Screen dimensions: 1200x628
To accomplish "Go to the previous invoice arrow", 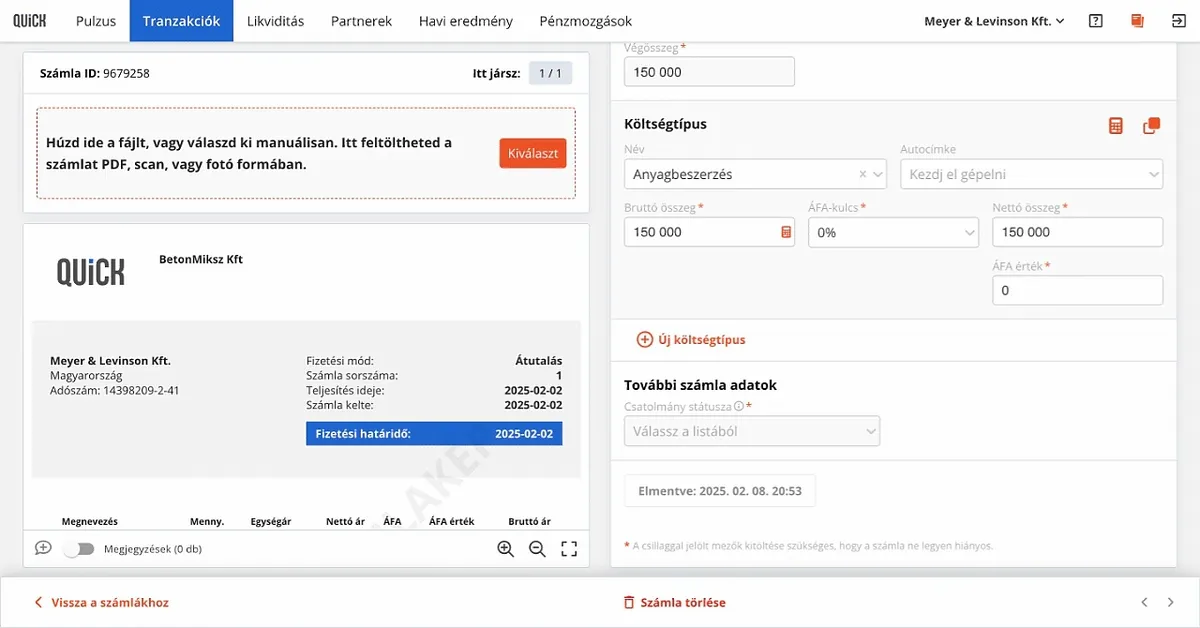I will tap(1145, 602).
